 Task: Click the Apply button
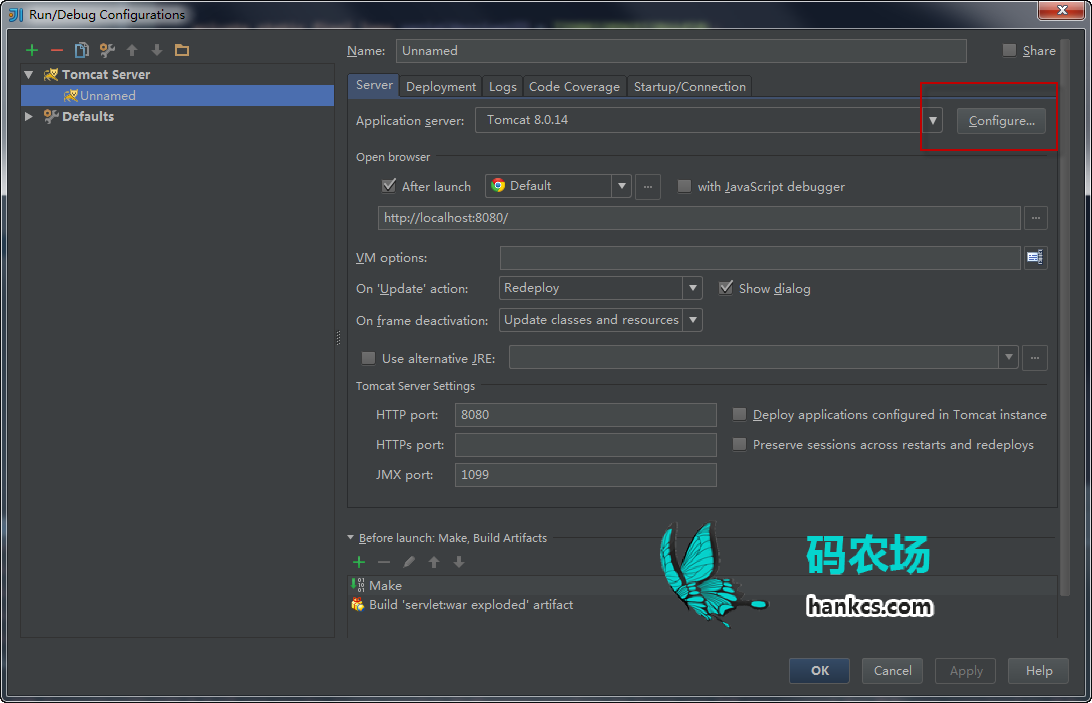pos(965,671)
